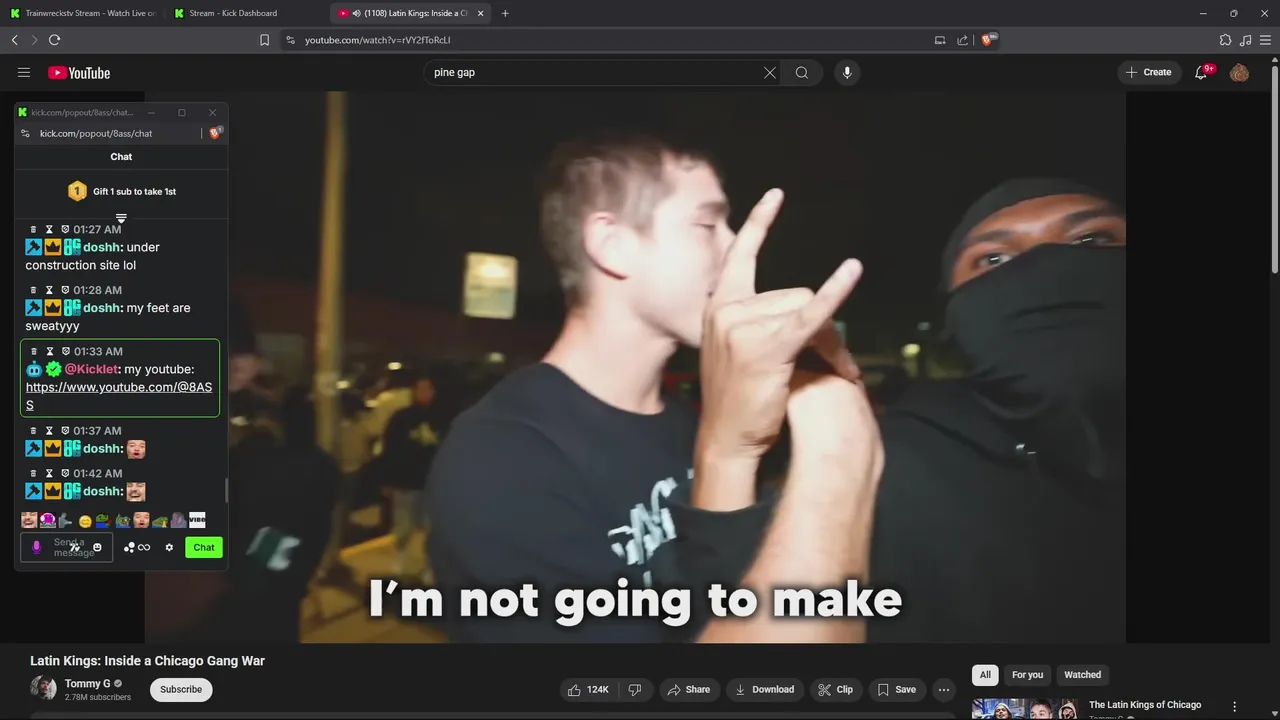Close the Latin Kings YouTube tab
The width and height of the screenshot is (1280, 720).
(481, 13)
